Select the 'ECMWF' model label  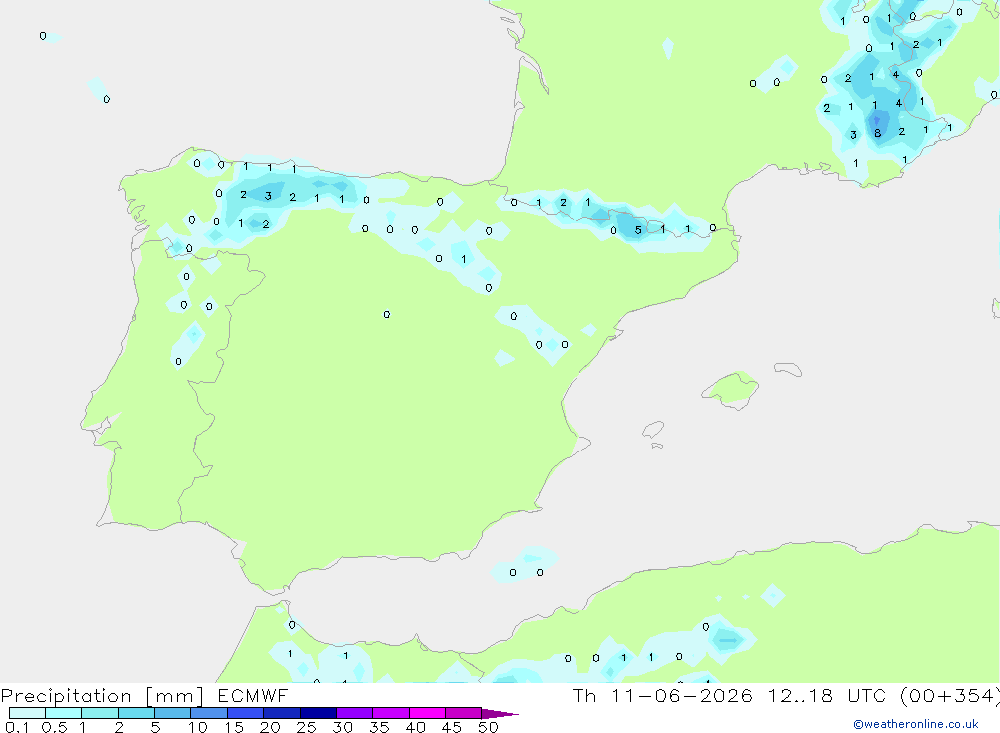(x=253, y=695)
